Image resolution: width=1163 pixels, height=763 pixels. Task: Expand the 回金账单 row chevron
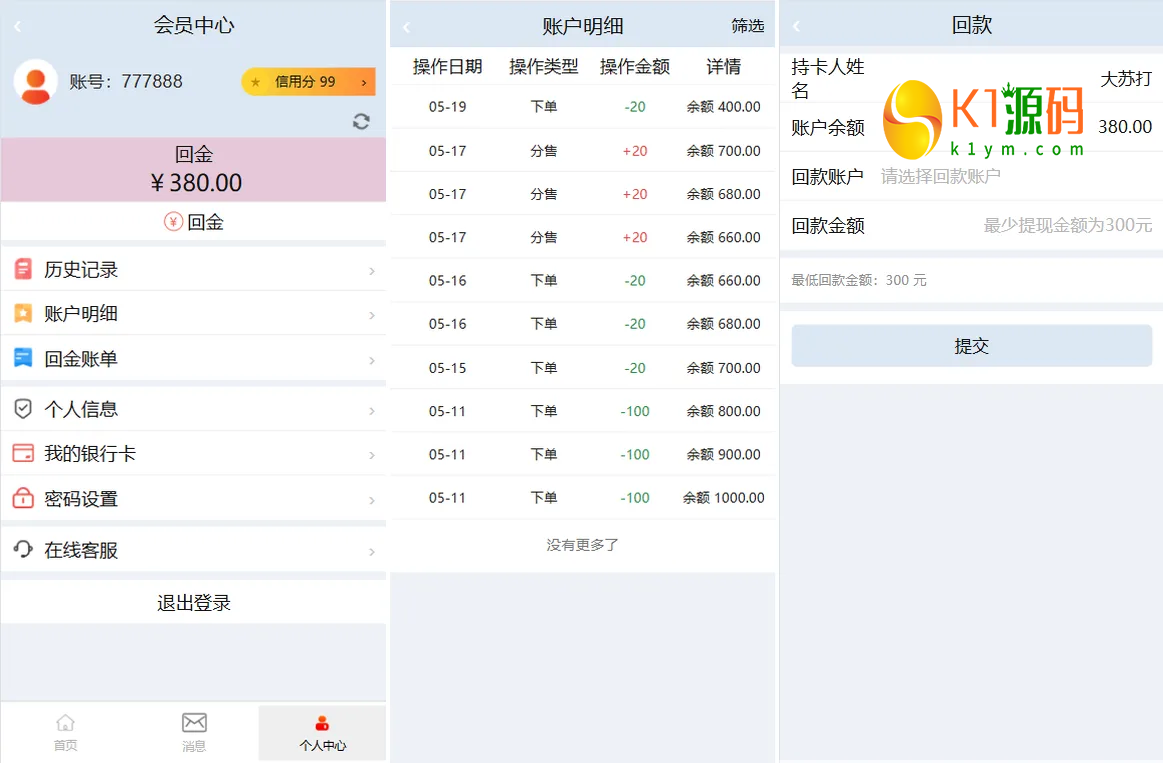(372, 361)
